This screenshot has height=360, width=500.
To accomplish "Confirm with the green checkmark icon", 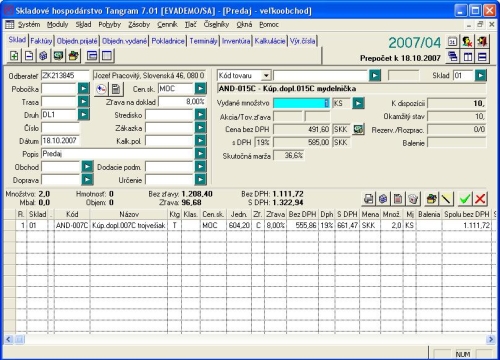I will point(465,199).
